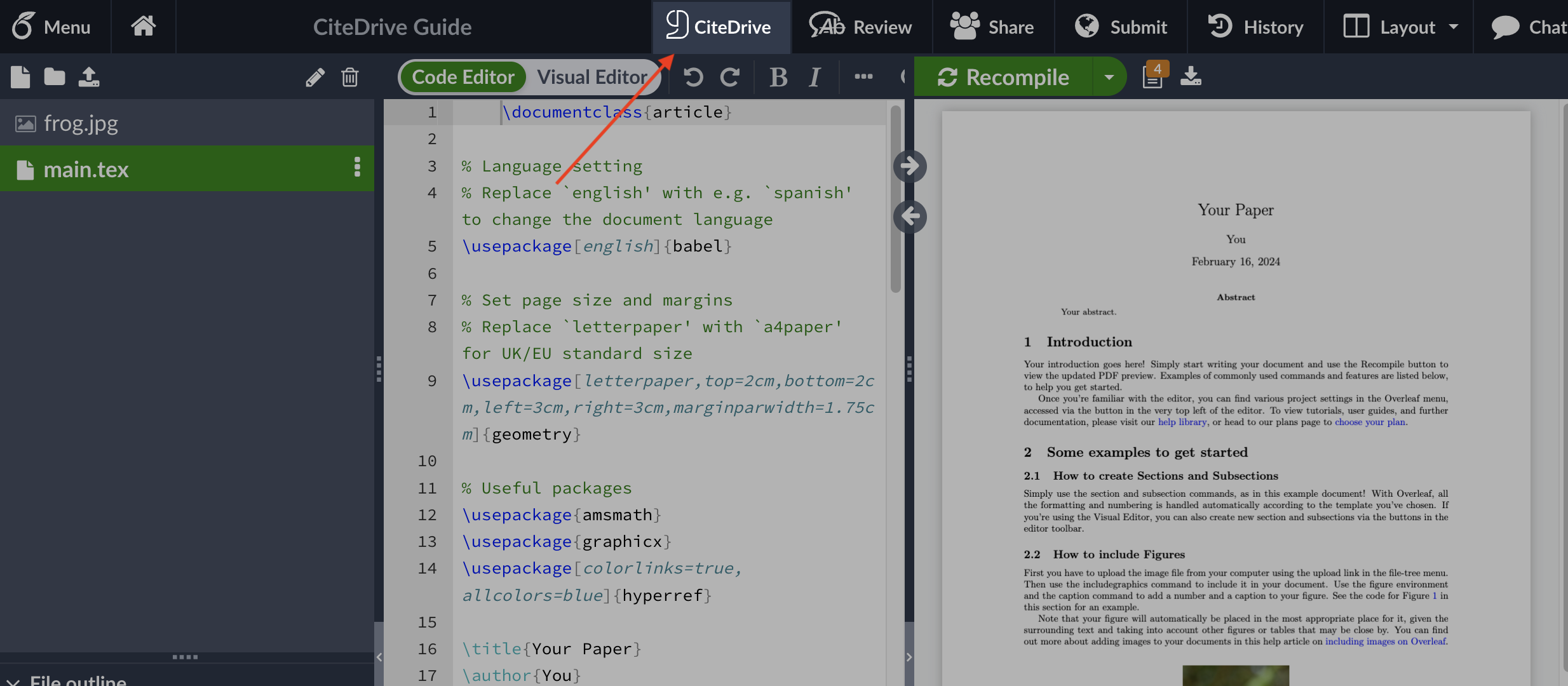Click the Submit toolbar icon
The width and height of the screenshot is (1568, 686).
tap(1120, 26)
